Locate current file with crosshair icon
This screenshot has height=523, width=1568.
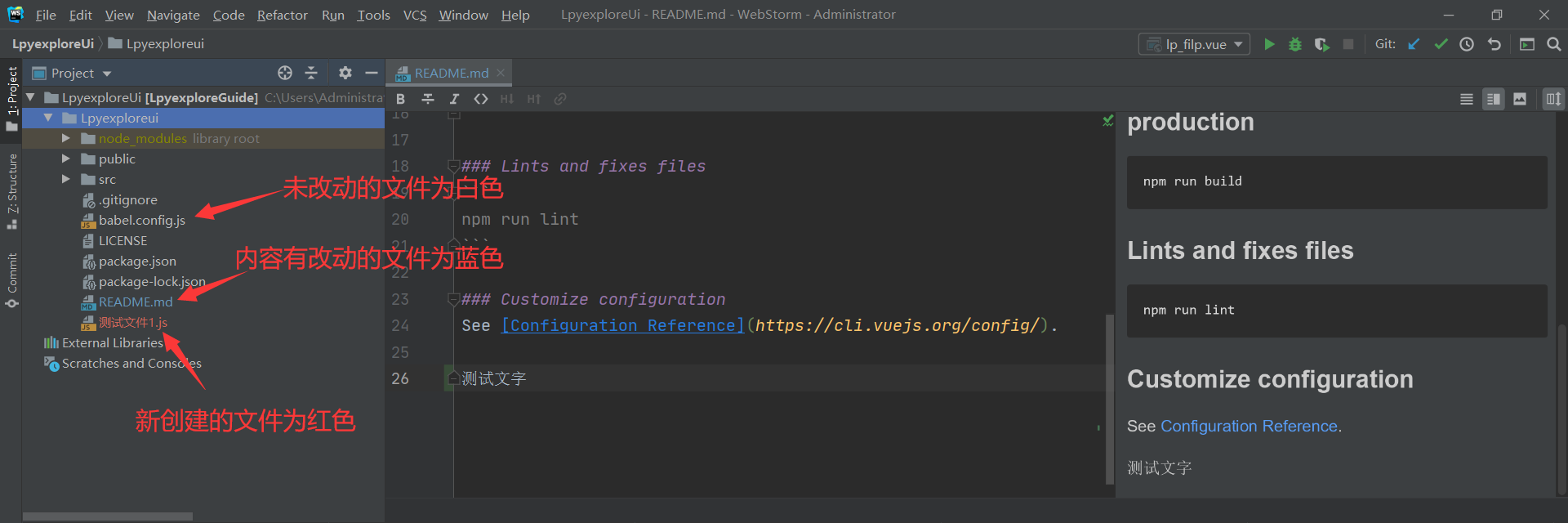(x=285, y=73)
